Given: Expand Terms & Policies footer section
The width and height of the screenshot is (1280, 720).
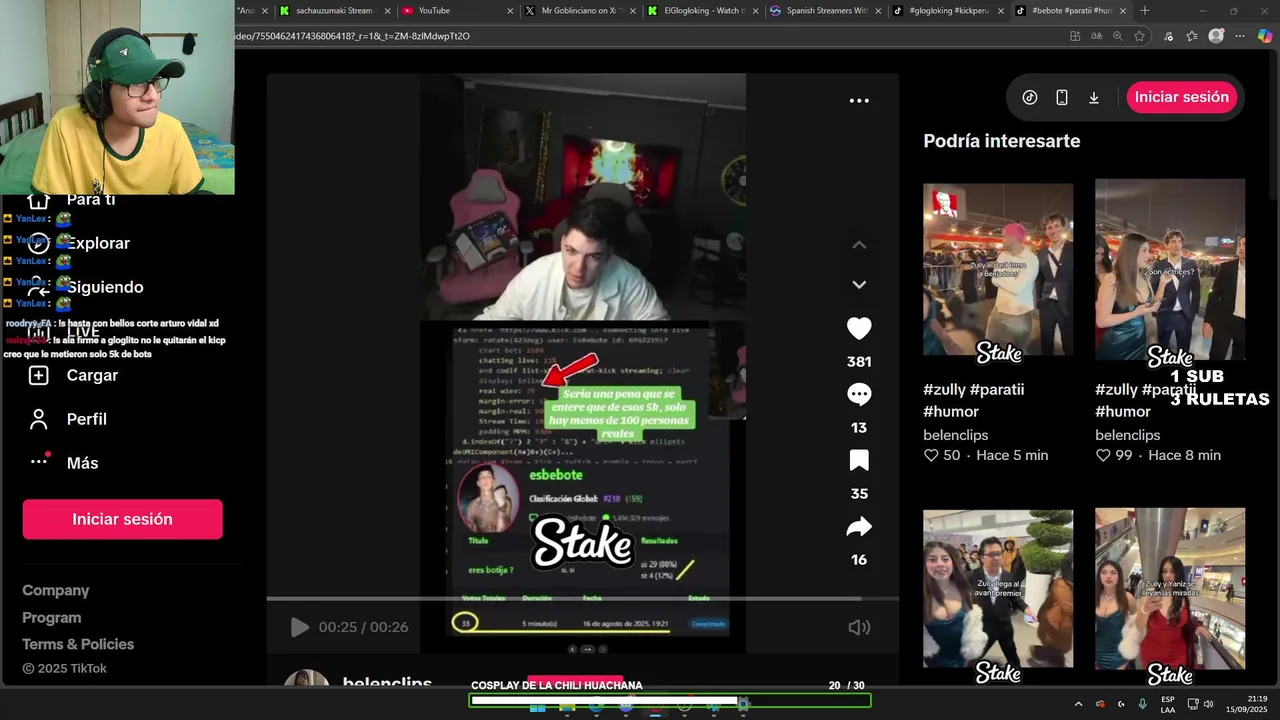Looking at the screenshot, I should click(78, 644).
